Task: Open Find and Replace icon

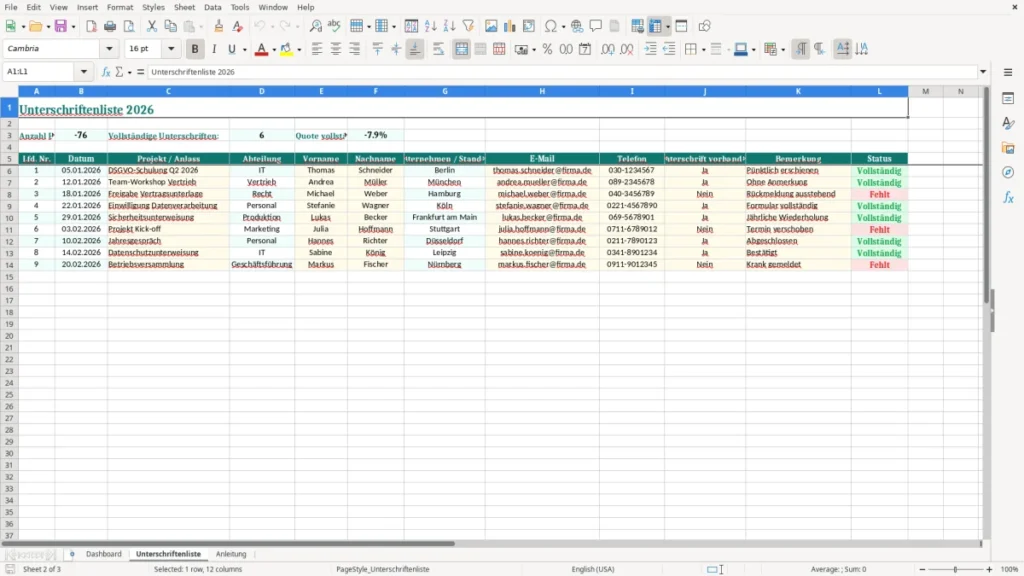Action: [315, 26]
